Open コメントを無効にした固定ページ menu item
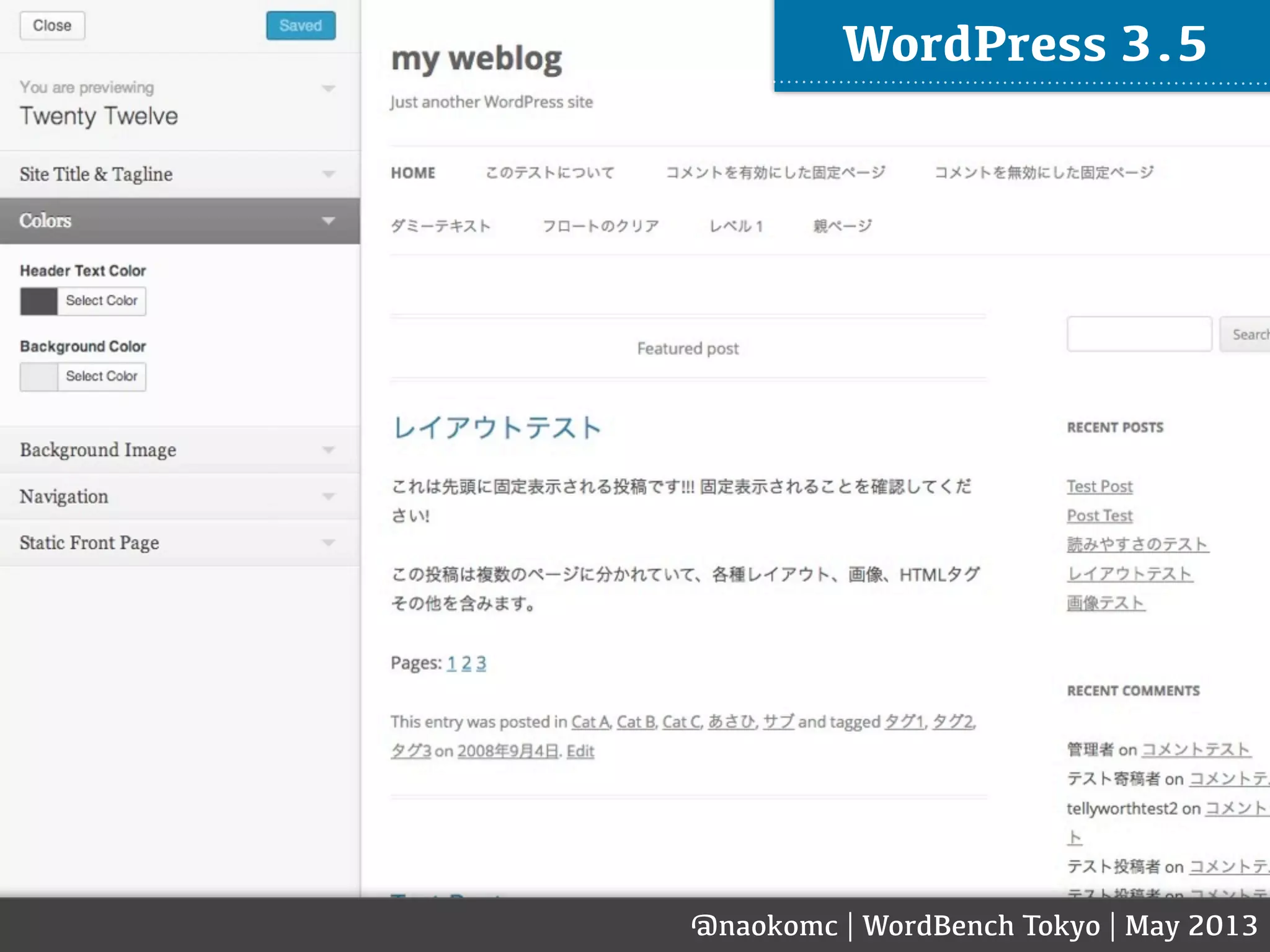Viewport: 1270px width, 952px height. click(x=1044, y=172)
